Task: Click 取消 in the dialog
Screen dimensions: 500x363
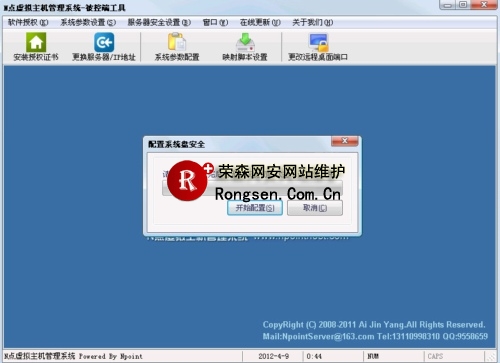Action: [x=315, y=208]
